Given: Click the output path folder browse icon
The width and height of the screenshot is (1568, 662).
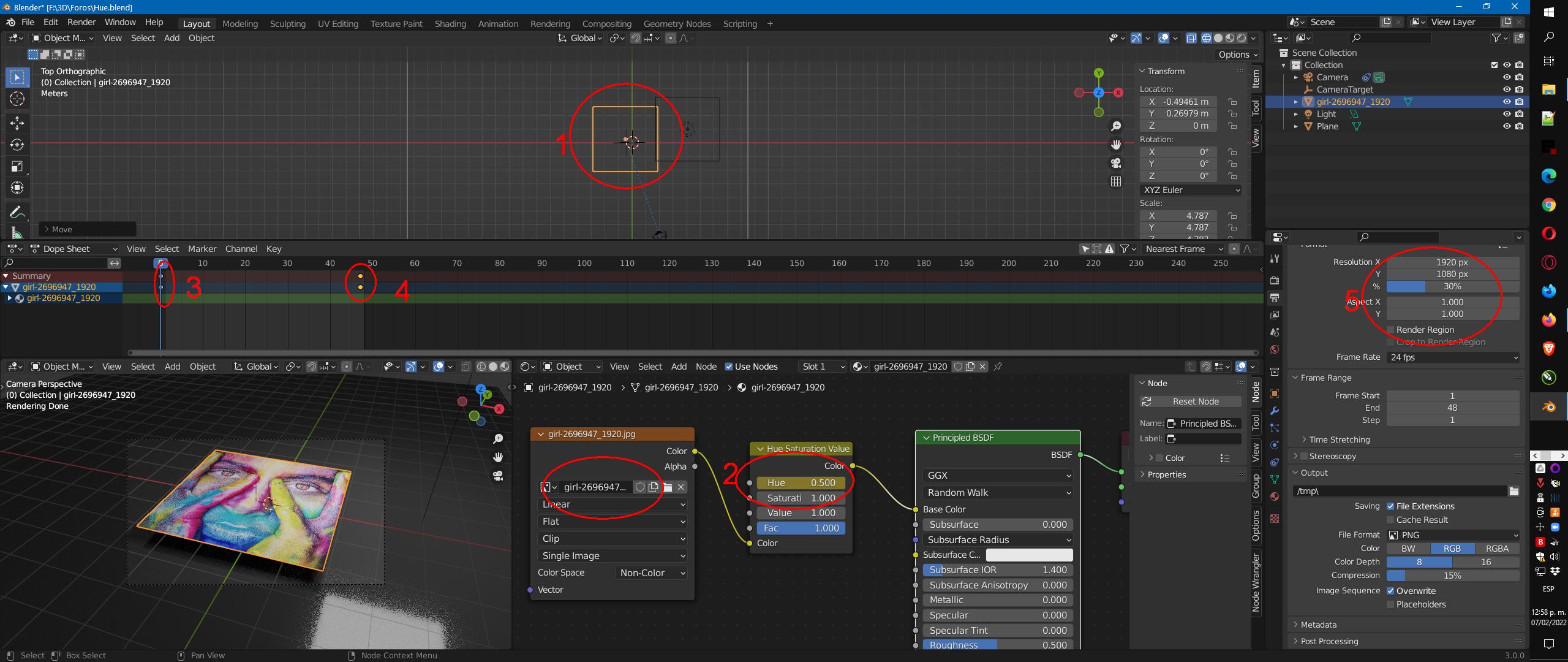Looking at the screenshot, I should (1513, 491).
